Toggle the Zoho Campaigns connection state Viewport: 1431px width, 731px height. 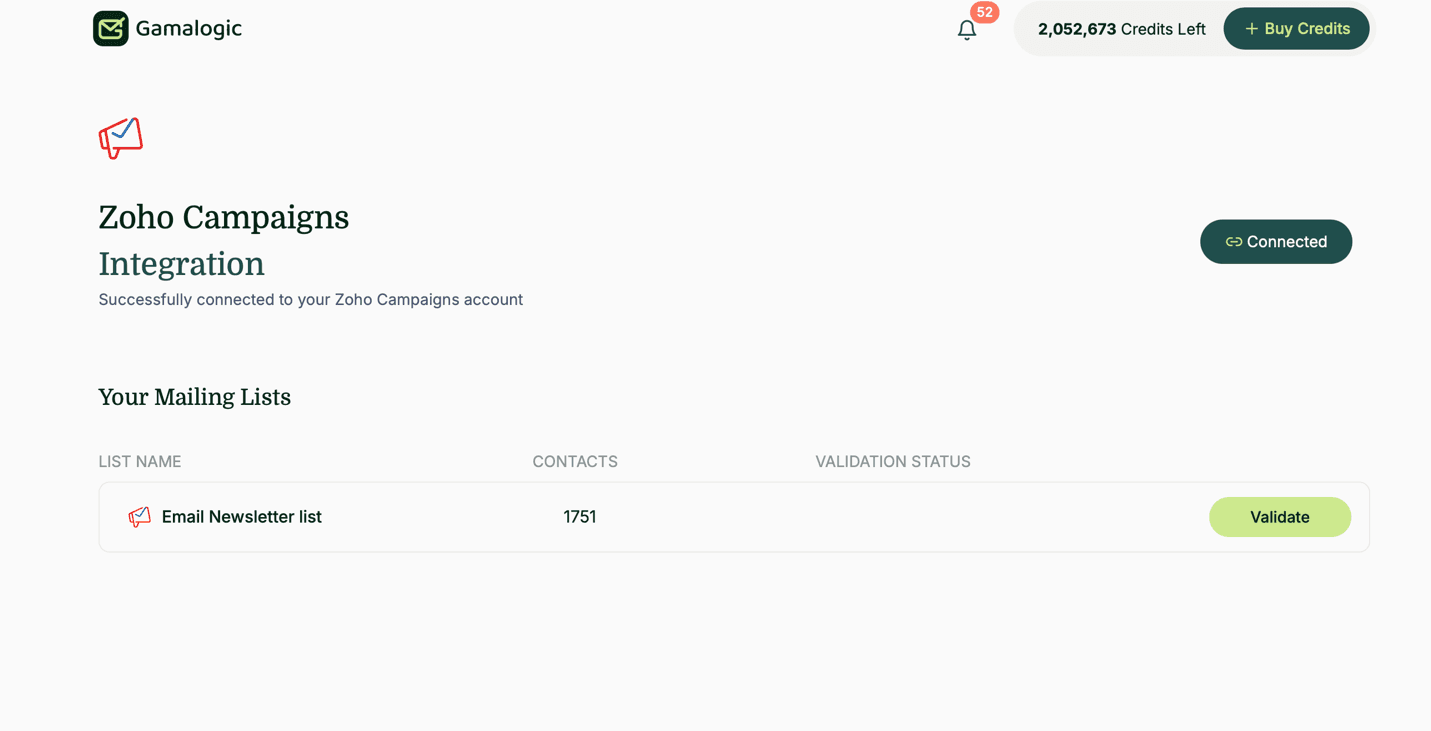point(1276,241)
